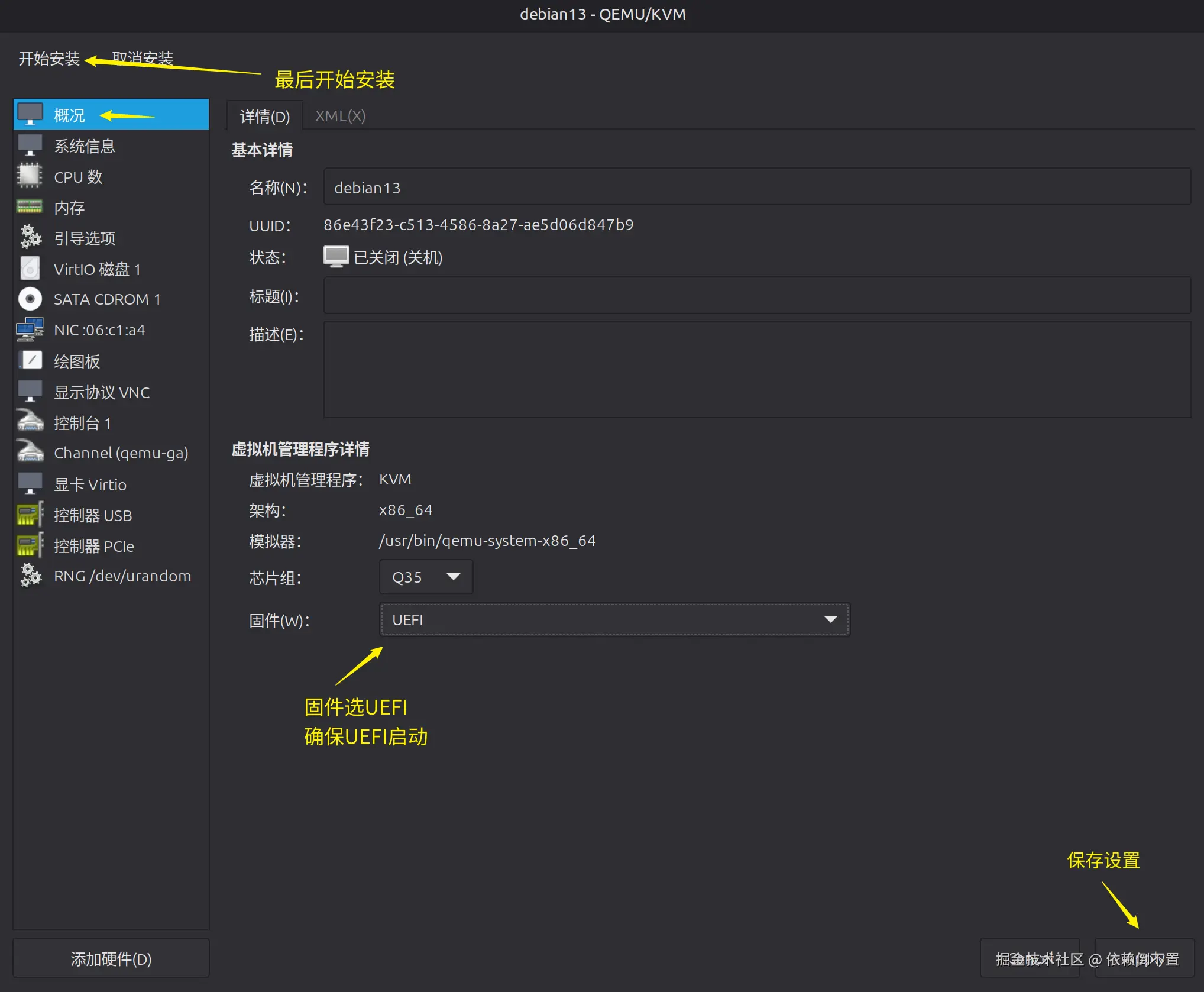Screen dimensions: 1204x992
Task: Click the 名称 debian13 name field
Action: pos(756,188)
